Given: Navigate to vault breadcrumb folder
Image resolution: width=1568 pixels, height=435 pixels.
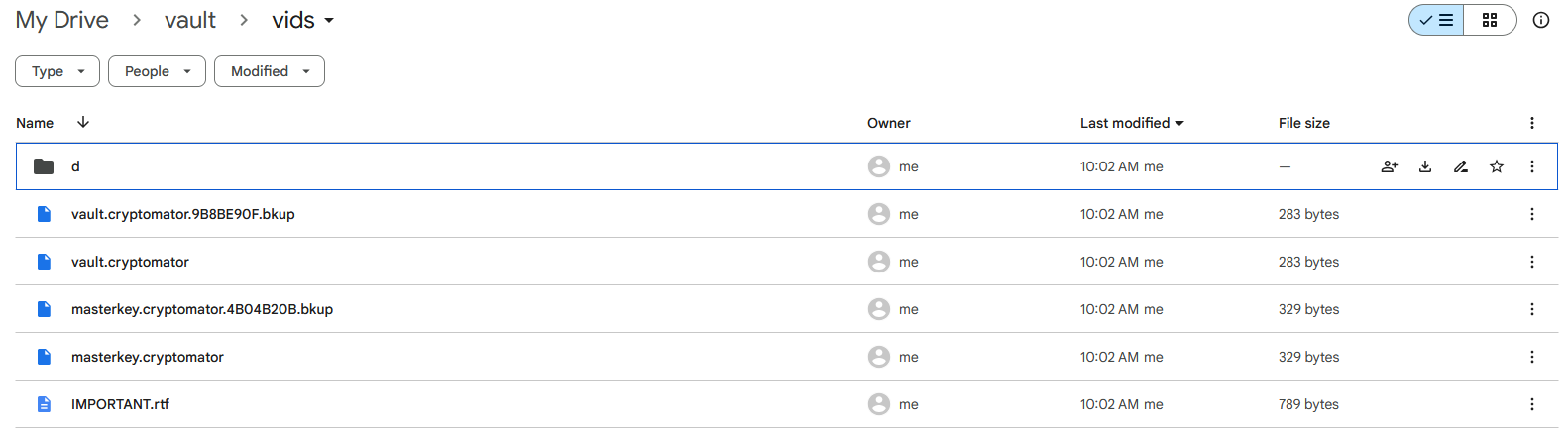Looking at the screenshot, I should coord(190,20).
